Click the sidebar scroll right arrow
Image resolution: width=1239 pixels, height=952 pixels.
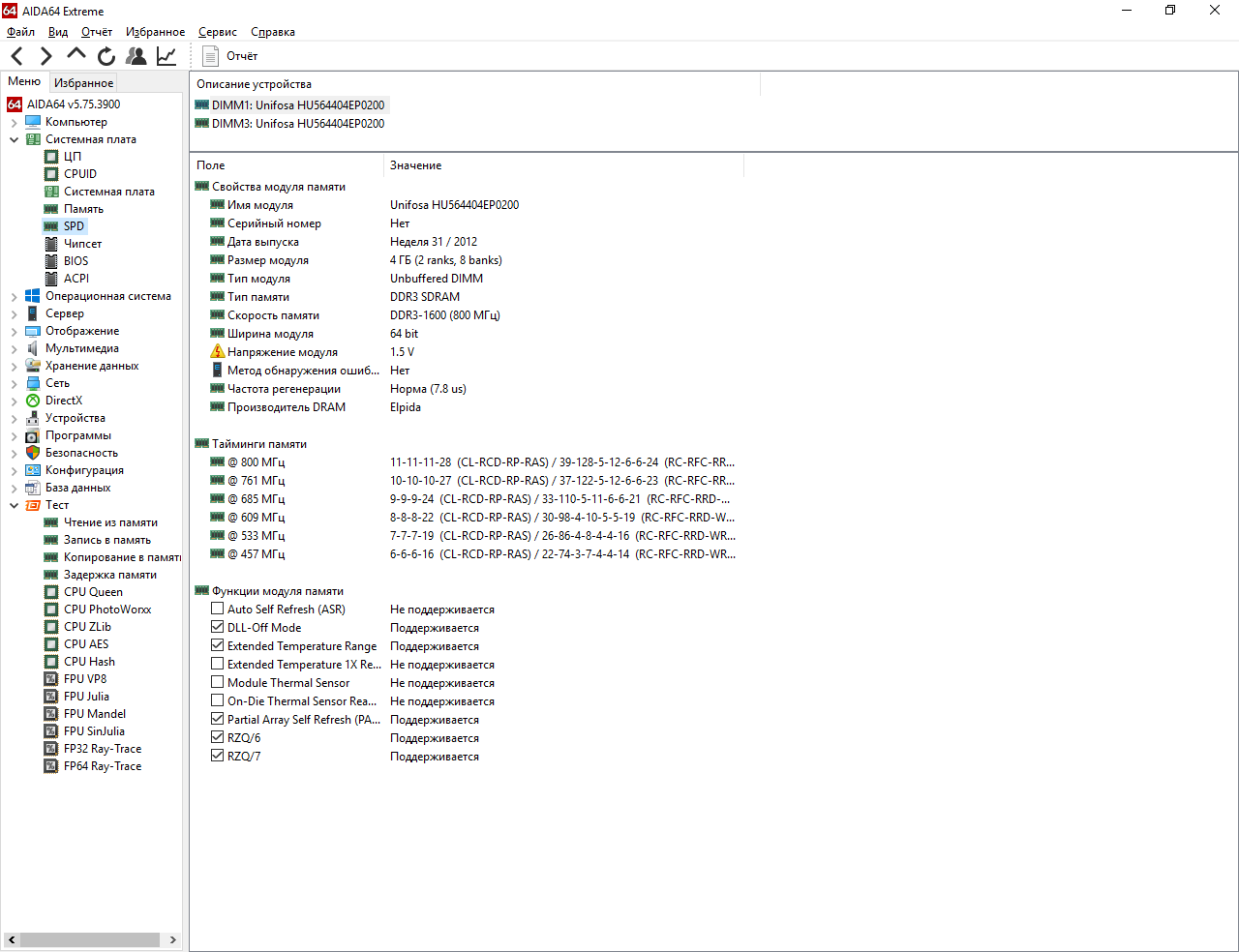[173, 939]
